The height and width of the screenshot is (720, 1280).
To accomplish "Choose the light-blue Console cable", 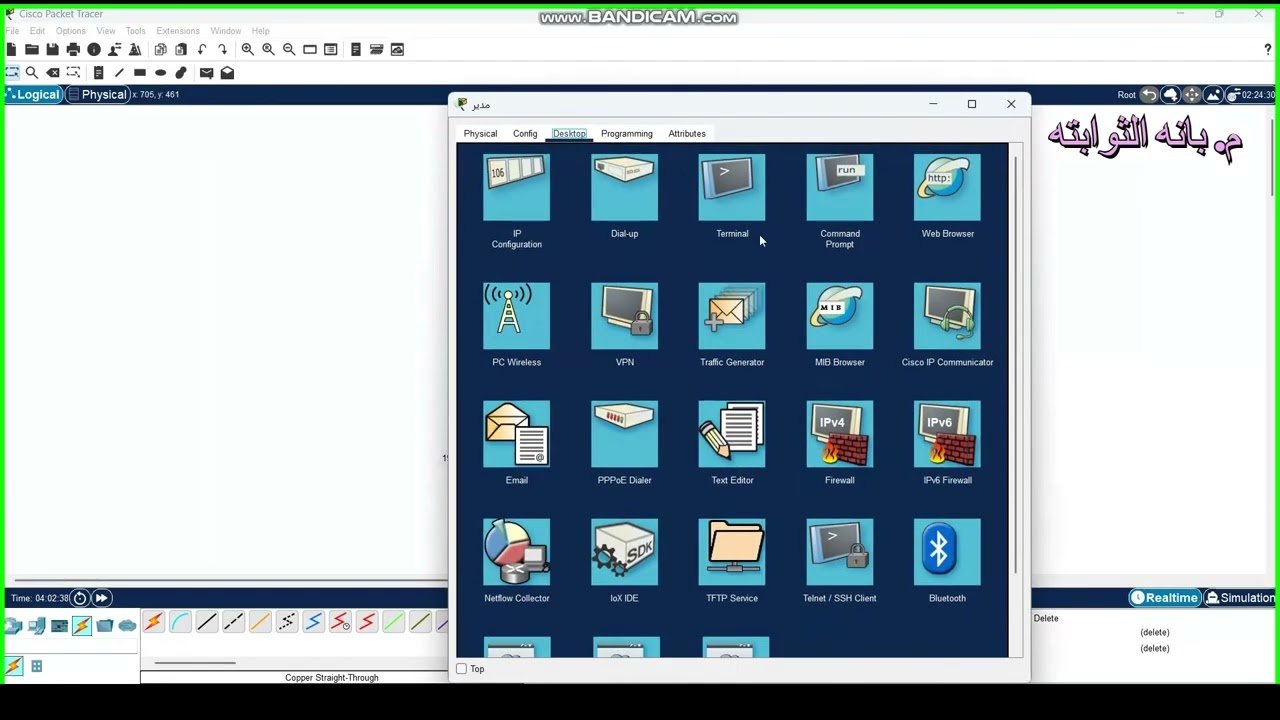I will click(x=180, y=622).
